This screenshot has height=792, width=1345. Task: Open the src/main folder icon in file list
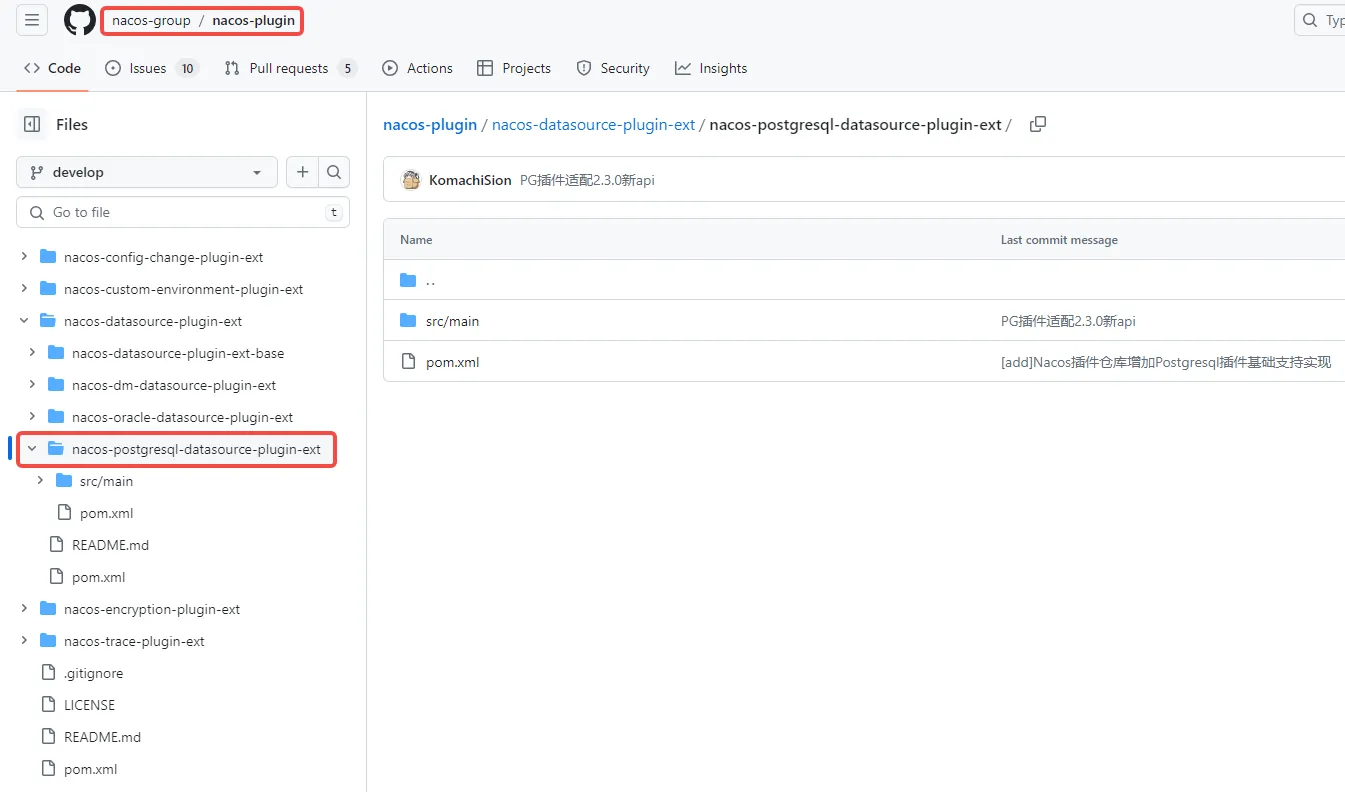pyautogui.click(x=408, y=320)
